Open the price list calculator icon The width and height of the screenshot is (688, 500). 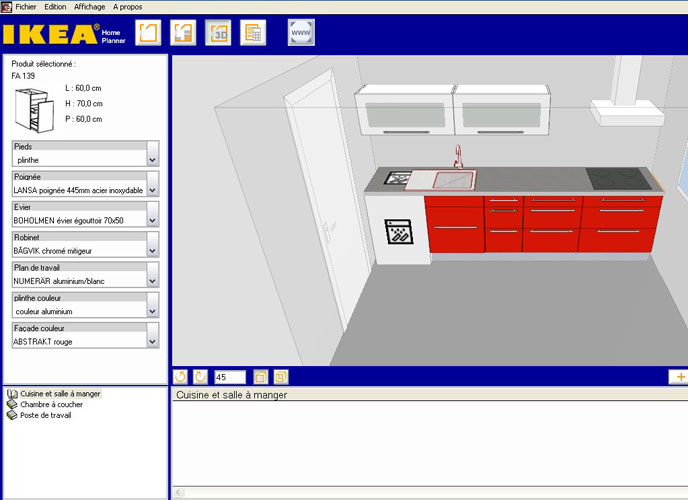(253, 32)
